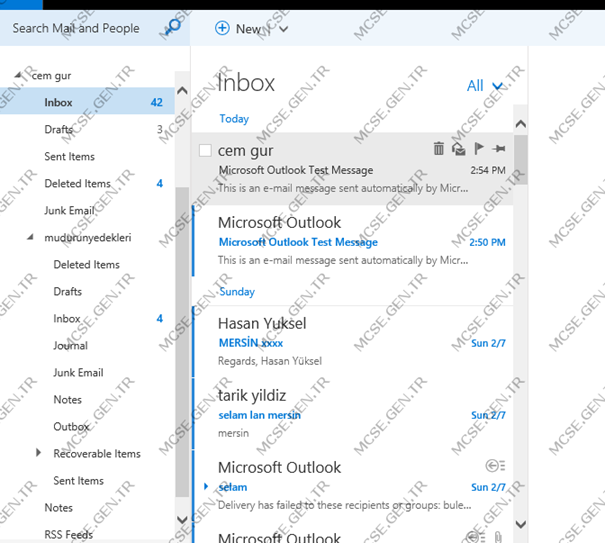
Task: Click the message list scrollbar thumb
Action: point(521,160)
